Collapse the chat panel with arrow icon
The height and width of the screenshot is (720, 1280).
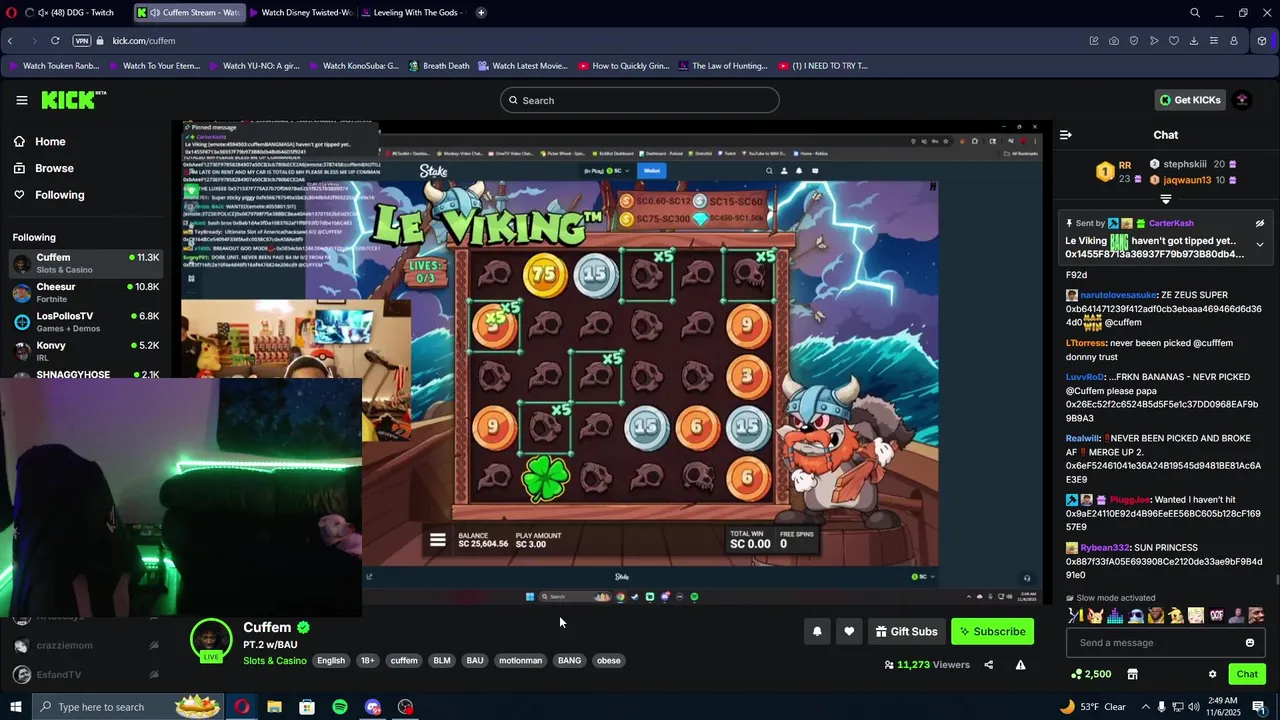coord(1066,135)
